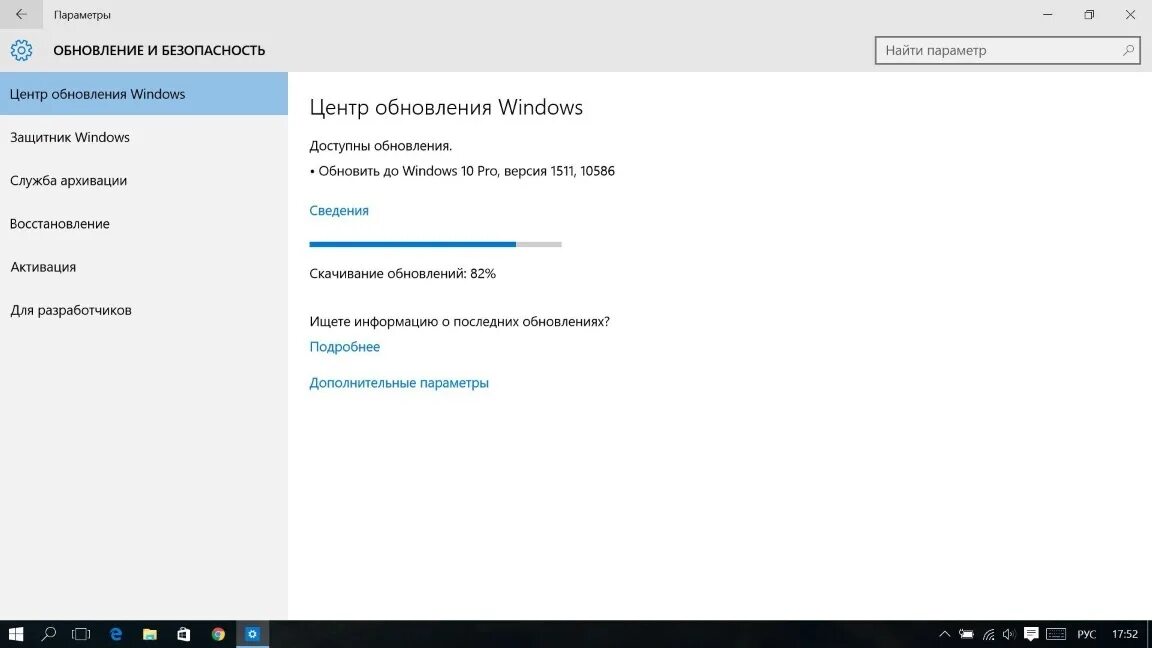The width and height of the screenshot is (1152, 648).
Task: Open the Store from taskbar
Action: pos(184,634)
